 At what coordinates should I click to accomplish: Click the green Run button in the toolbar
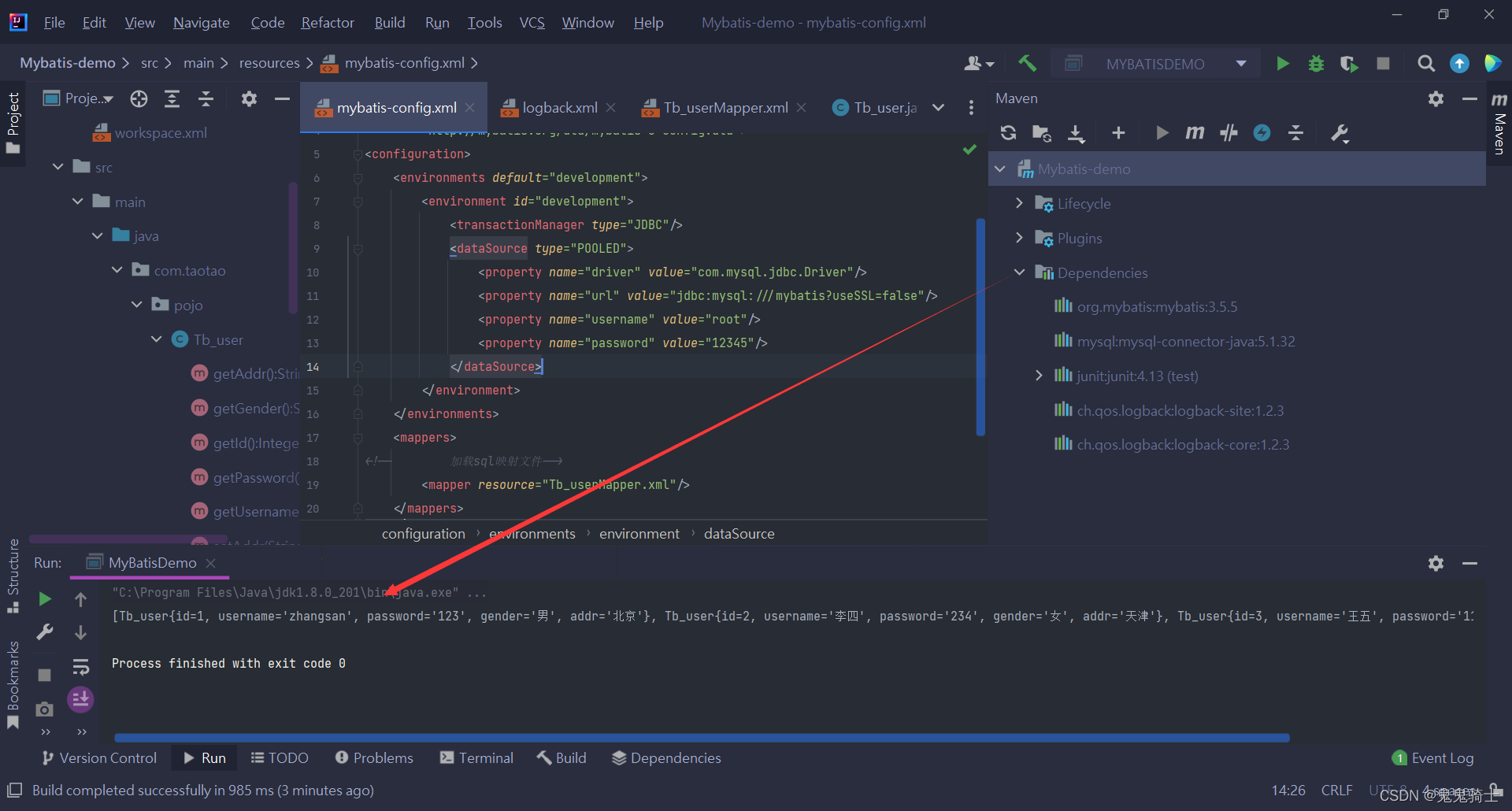pyautogui.click(x=1283, y=64)
